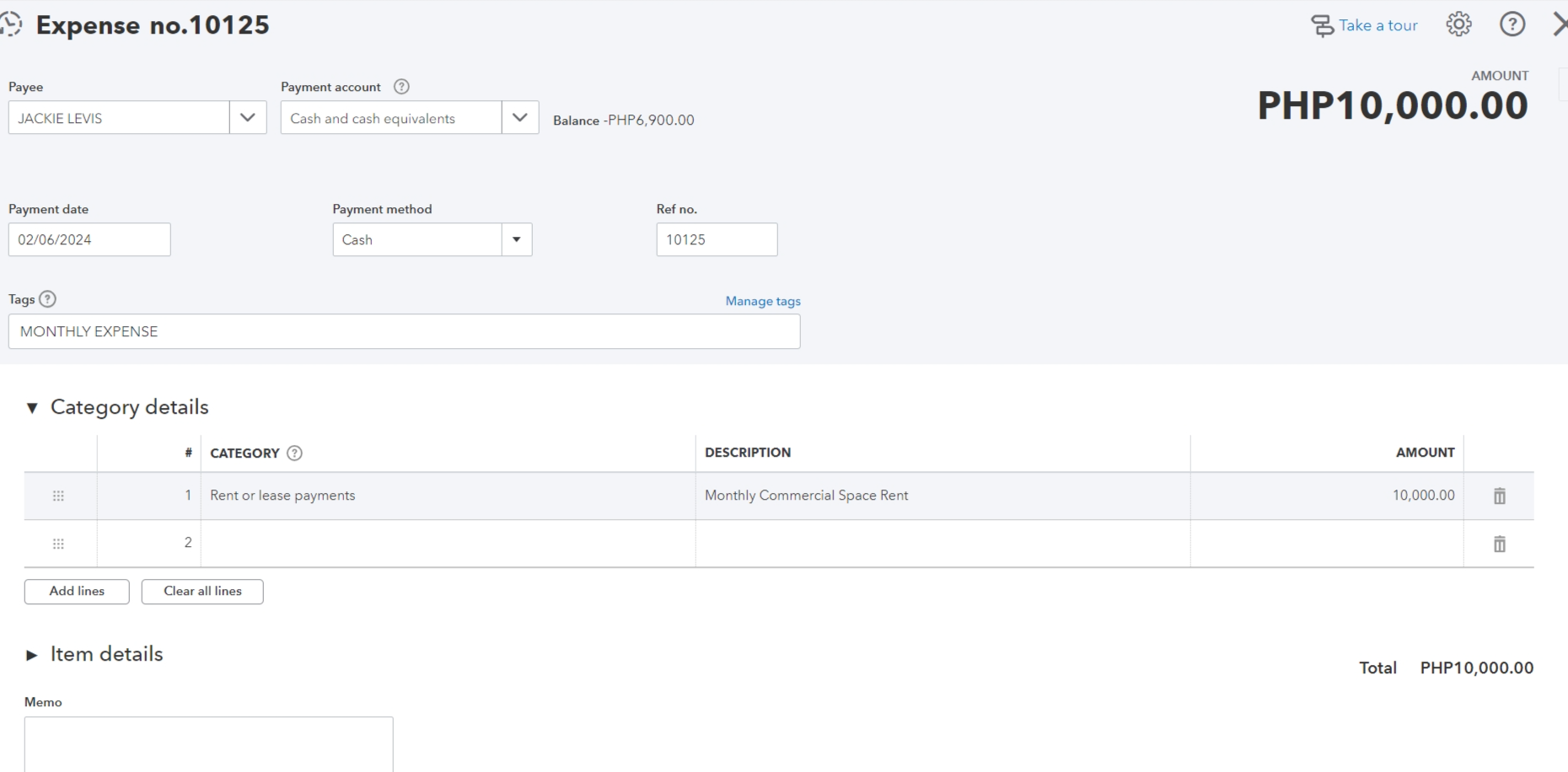Open the recent transactions history icon
The height and width of the screenshot is (772, 1568).
[x=11, y=24]
